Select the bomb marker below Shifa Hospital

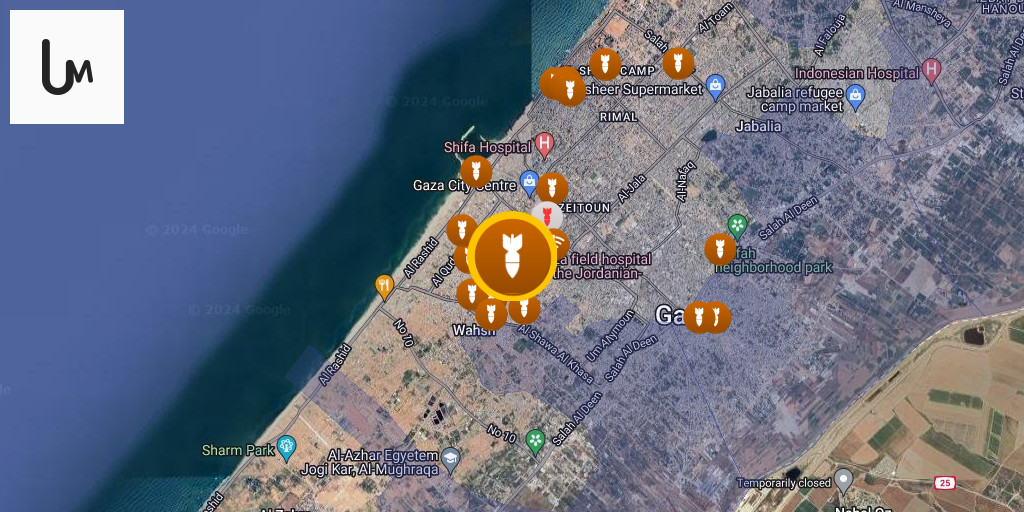476,171
